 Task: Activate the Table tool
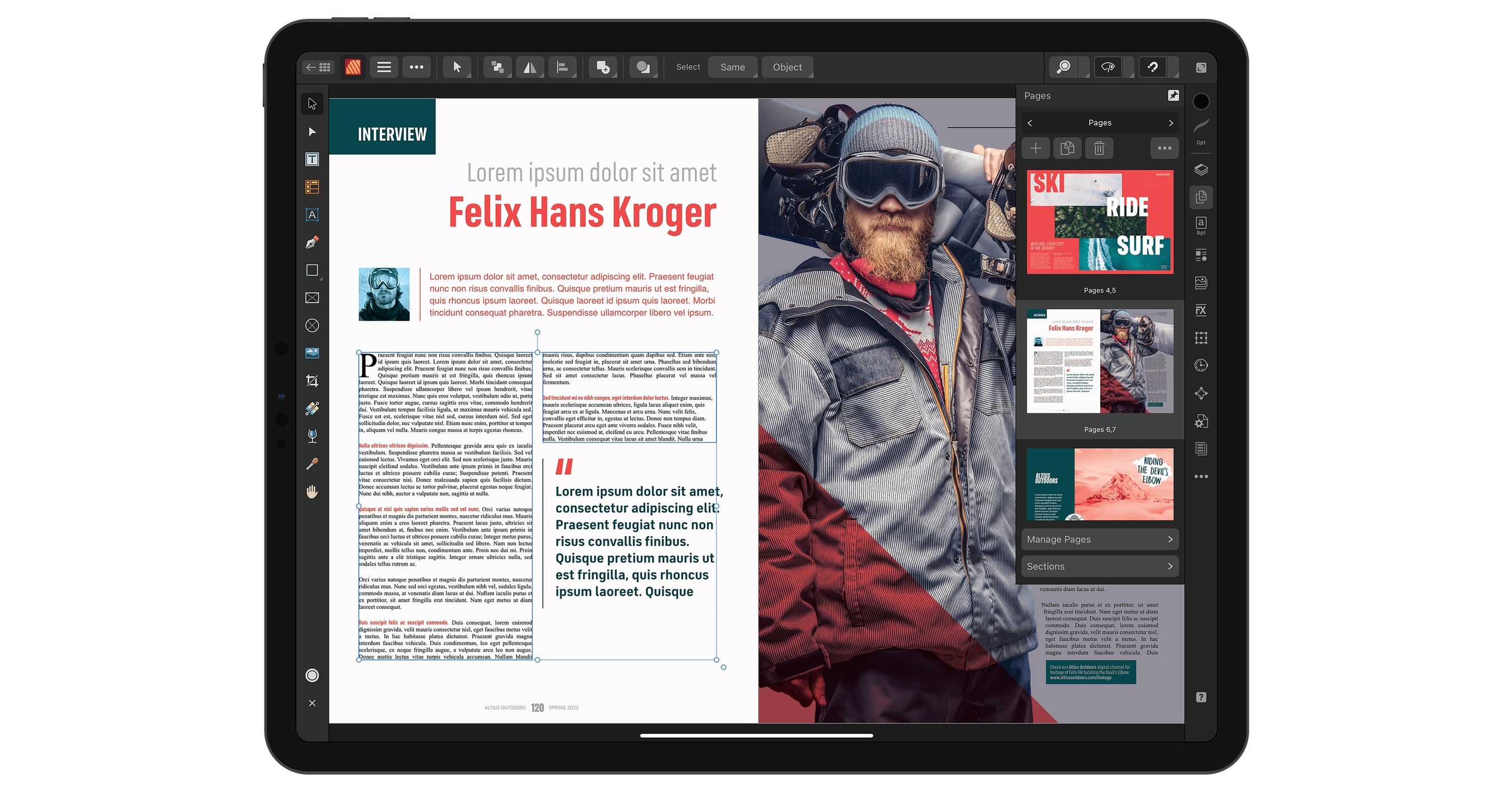click(312, 187)
